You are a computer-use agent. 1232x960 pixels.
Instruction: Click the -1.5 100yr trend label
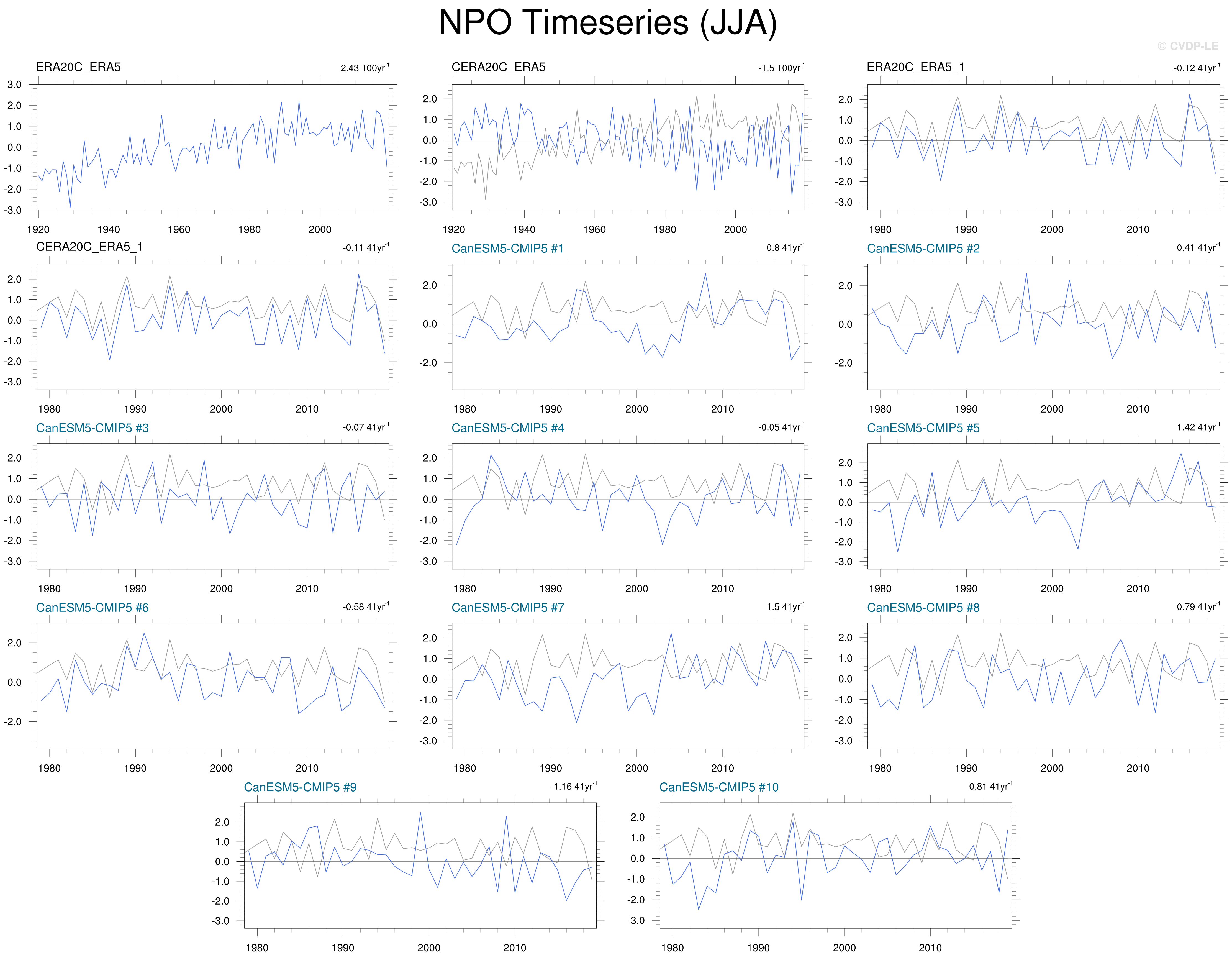pos(781,68)
